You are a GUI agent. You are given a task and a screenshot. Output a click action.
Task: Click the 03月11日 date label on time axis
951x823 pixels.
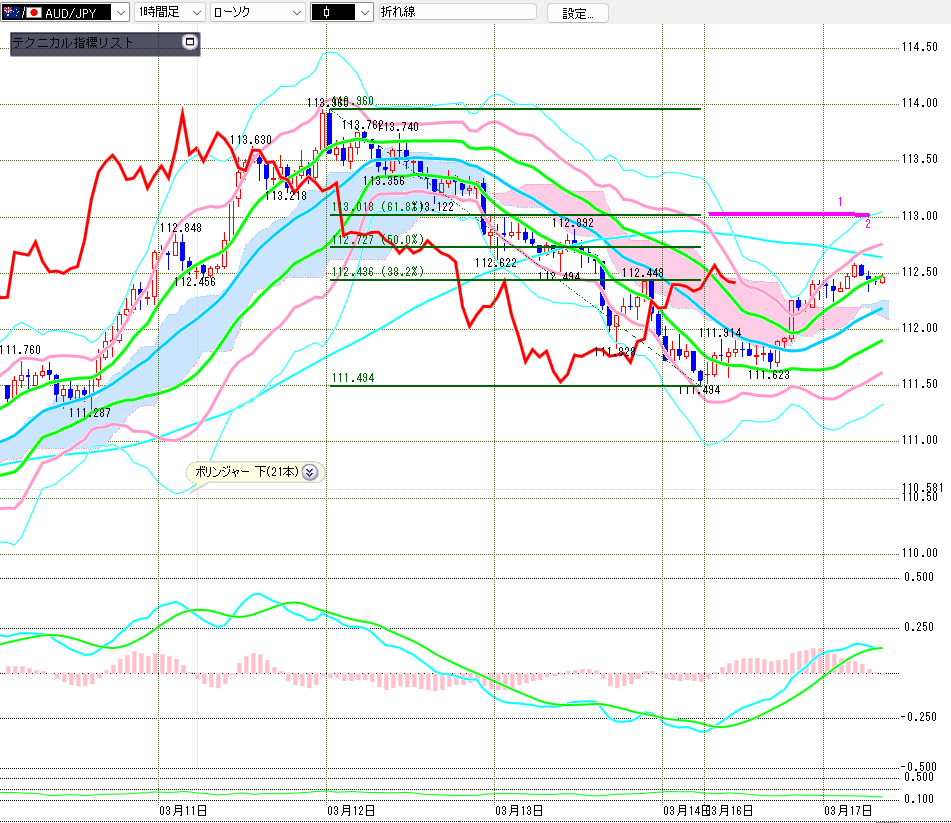(183, 809)
